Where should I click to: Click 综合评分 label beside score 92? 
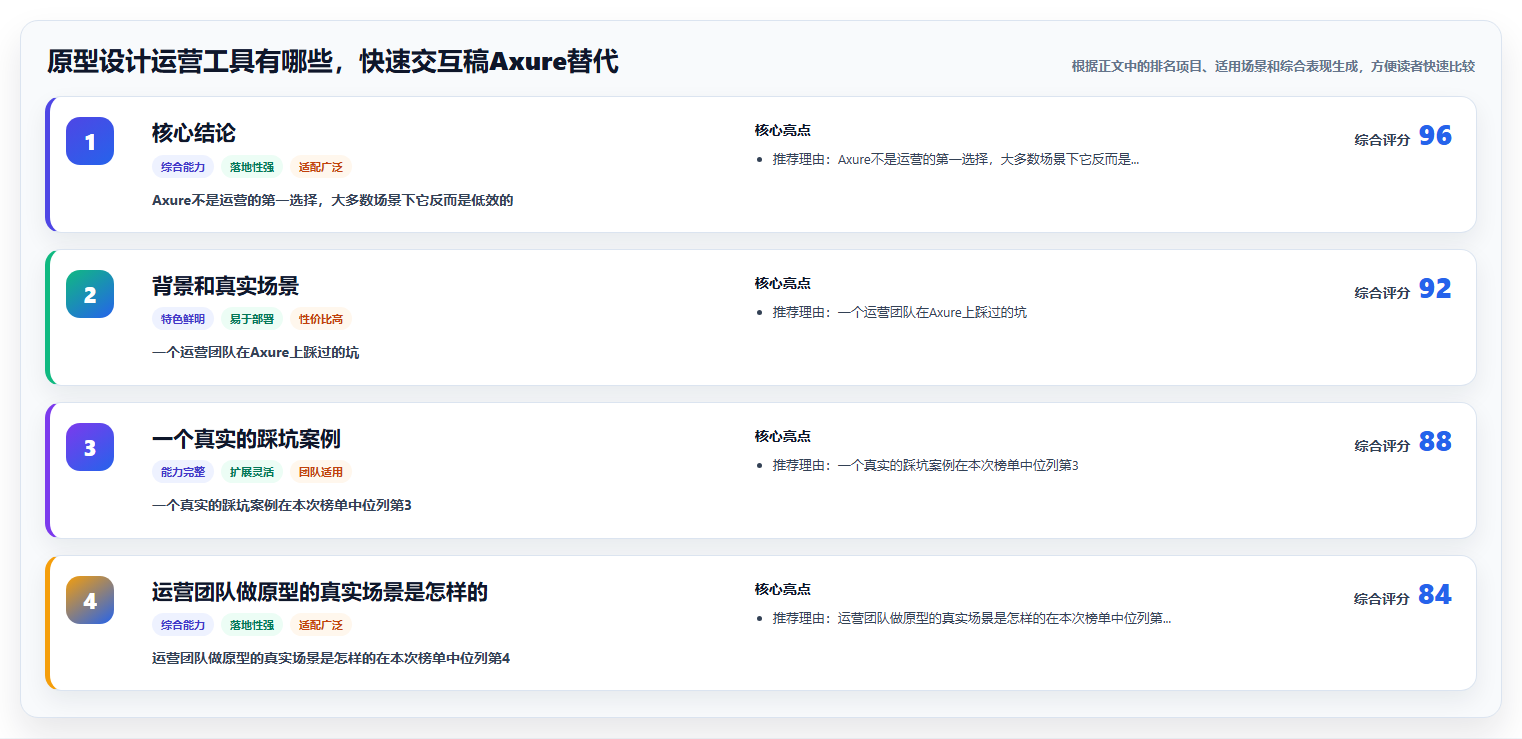click(x=1382, y=293)
